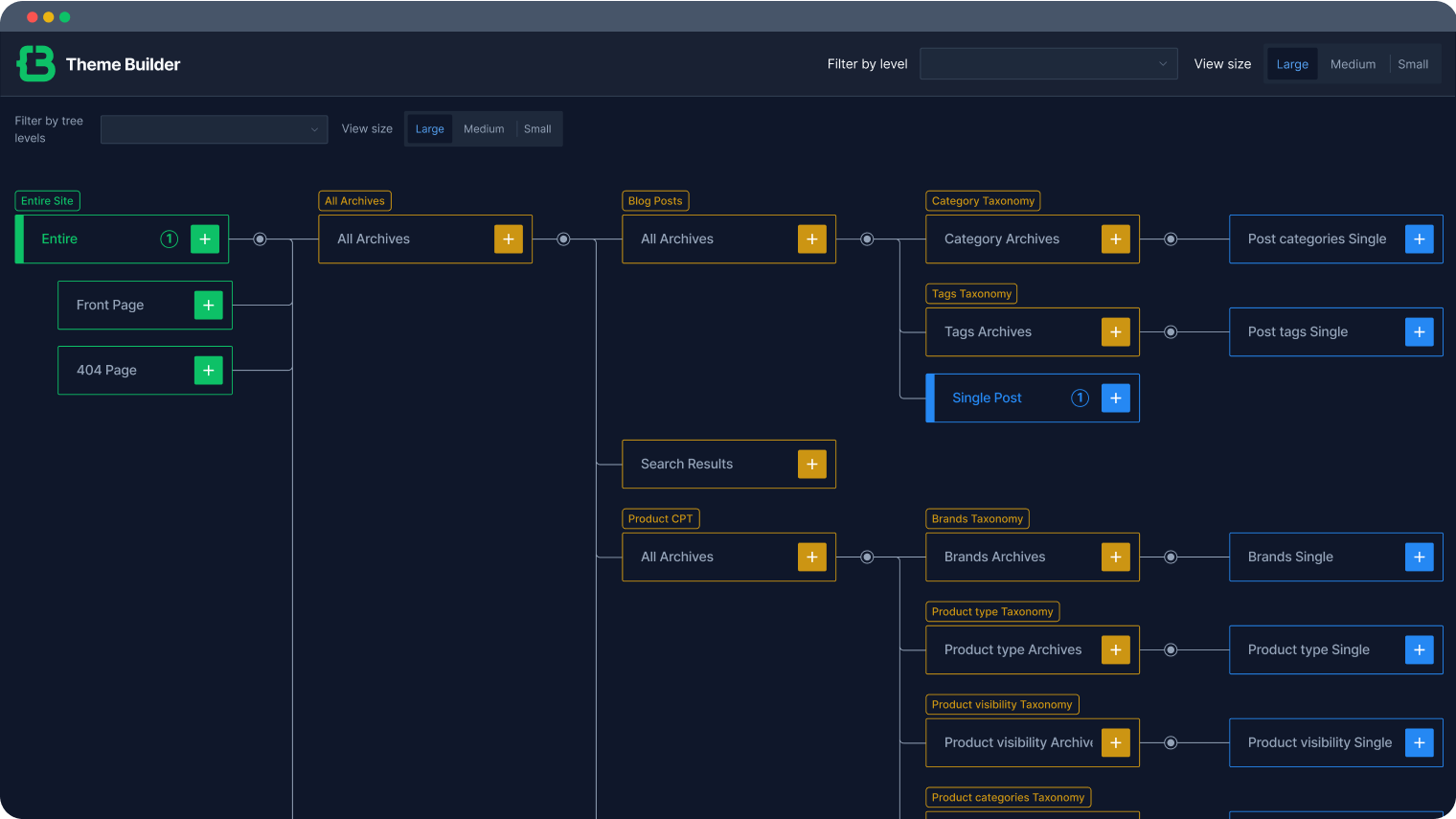Viewport: 1456px width, 819px height.
Task: Click plus on Brands Single node
Action: (x=1420, y=557)
